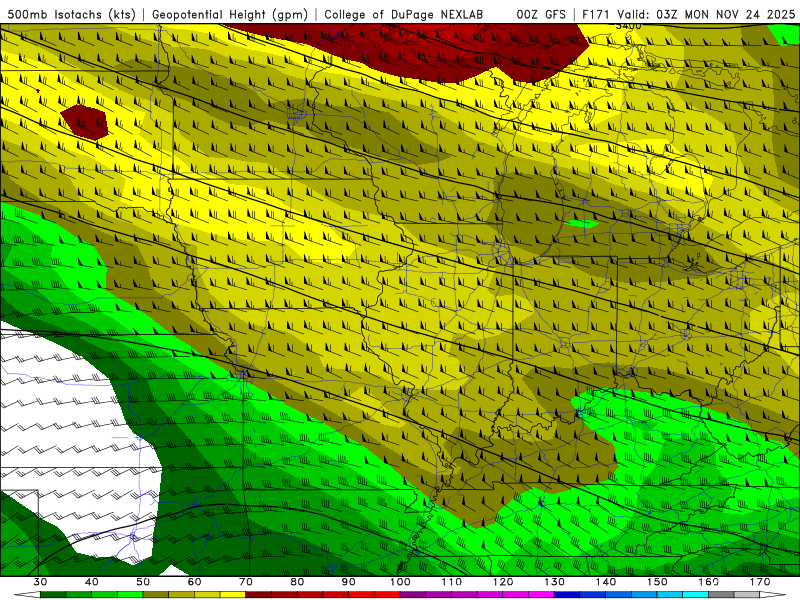Click the 120 label on the color scale
The height and width of the screenshot is (600, 800).
pyautogui.click(x=503, y=582)
